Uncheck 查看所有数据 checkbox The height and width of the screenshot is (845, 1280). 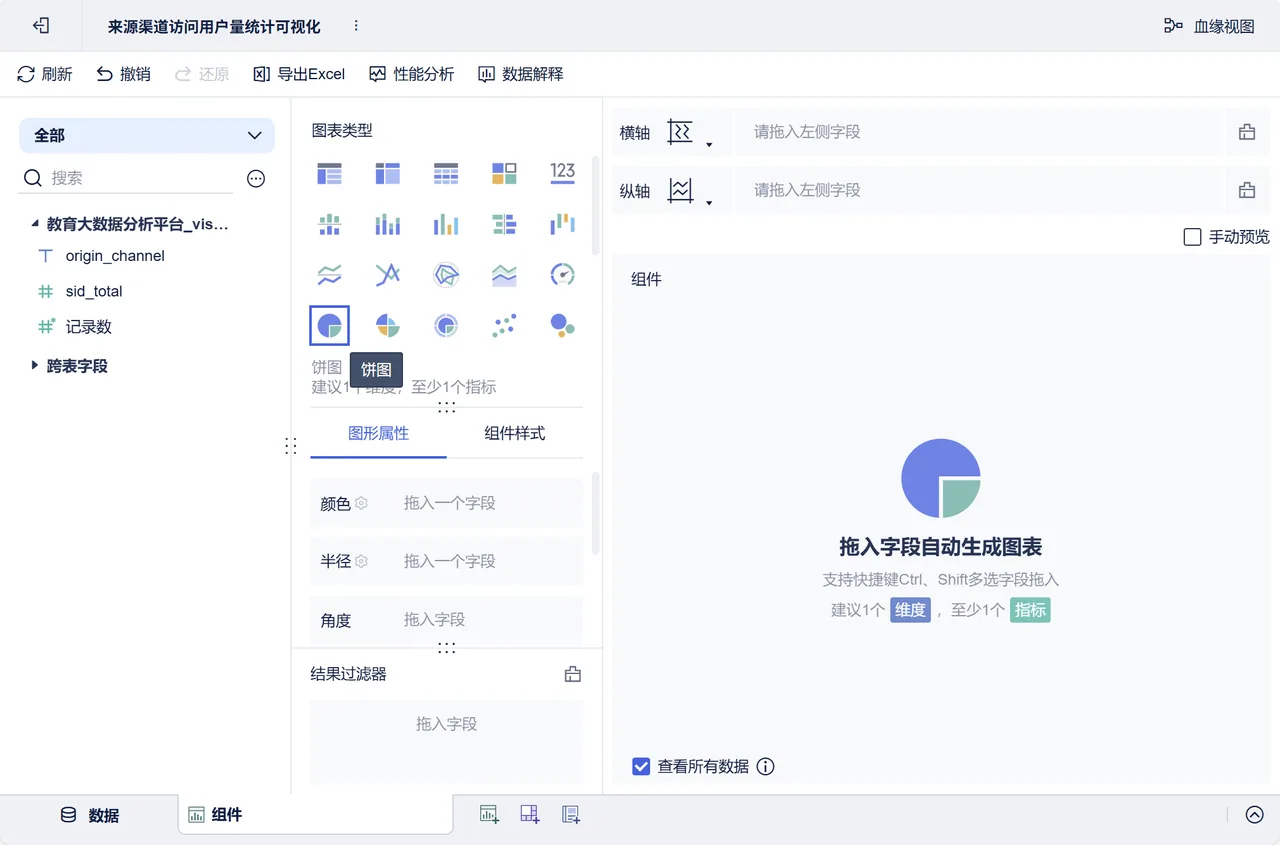coord(642,766)
